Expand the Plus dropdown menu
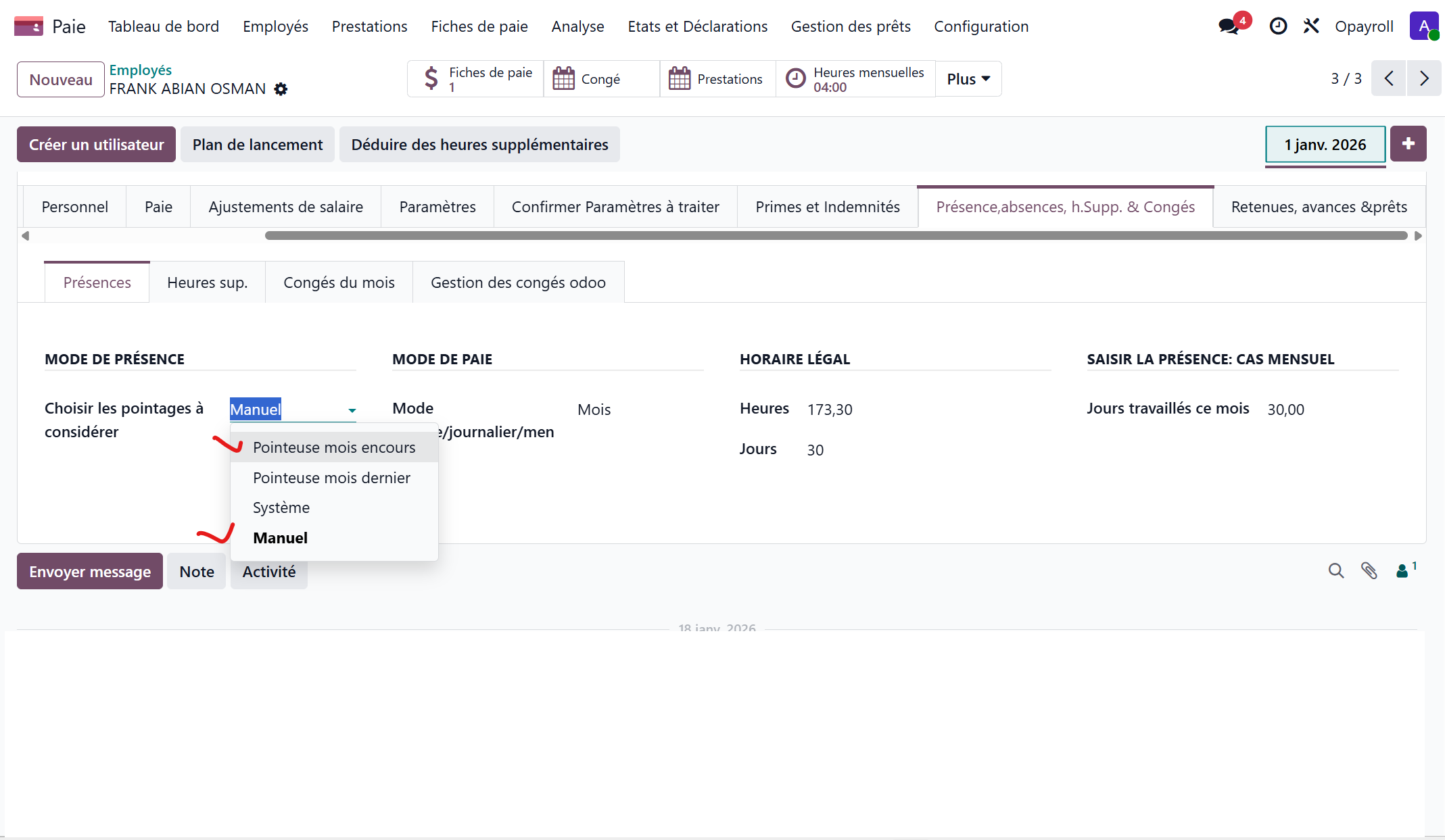The height and width of the screenshot is (840, 1445). [x=968, y=79]
